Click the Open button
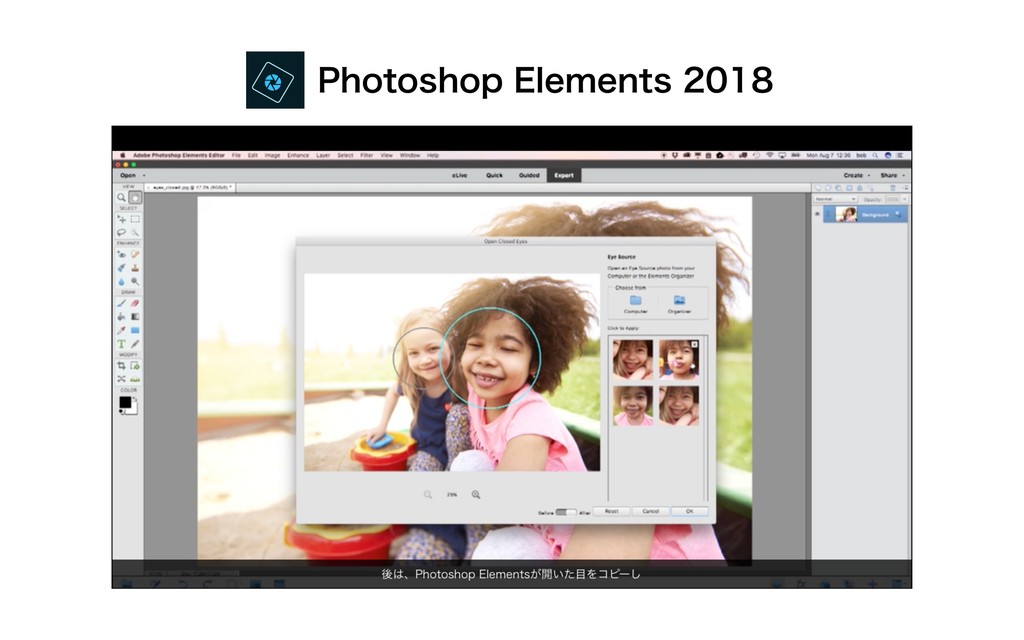 coord(127,176)
